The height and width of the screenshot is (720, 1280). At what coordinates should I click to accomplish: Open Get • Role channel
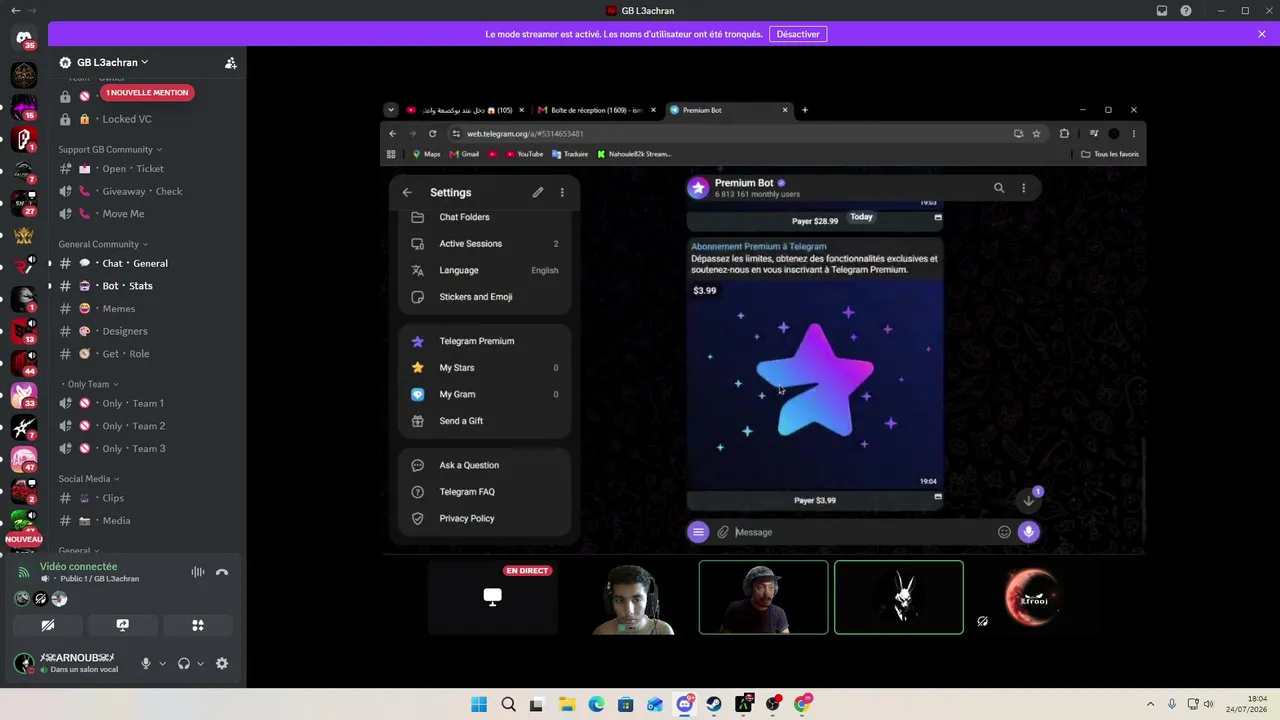click(146, 354)
